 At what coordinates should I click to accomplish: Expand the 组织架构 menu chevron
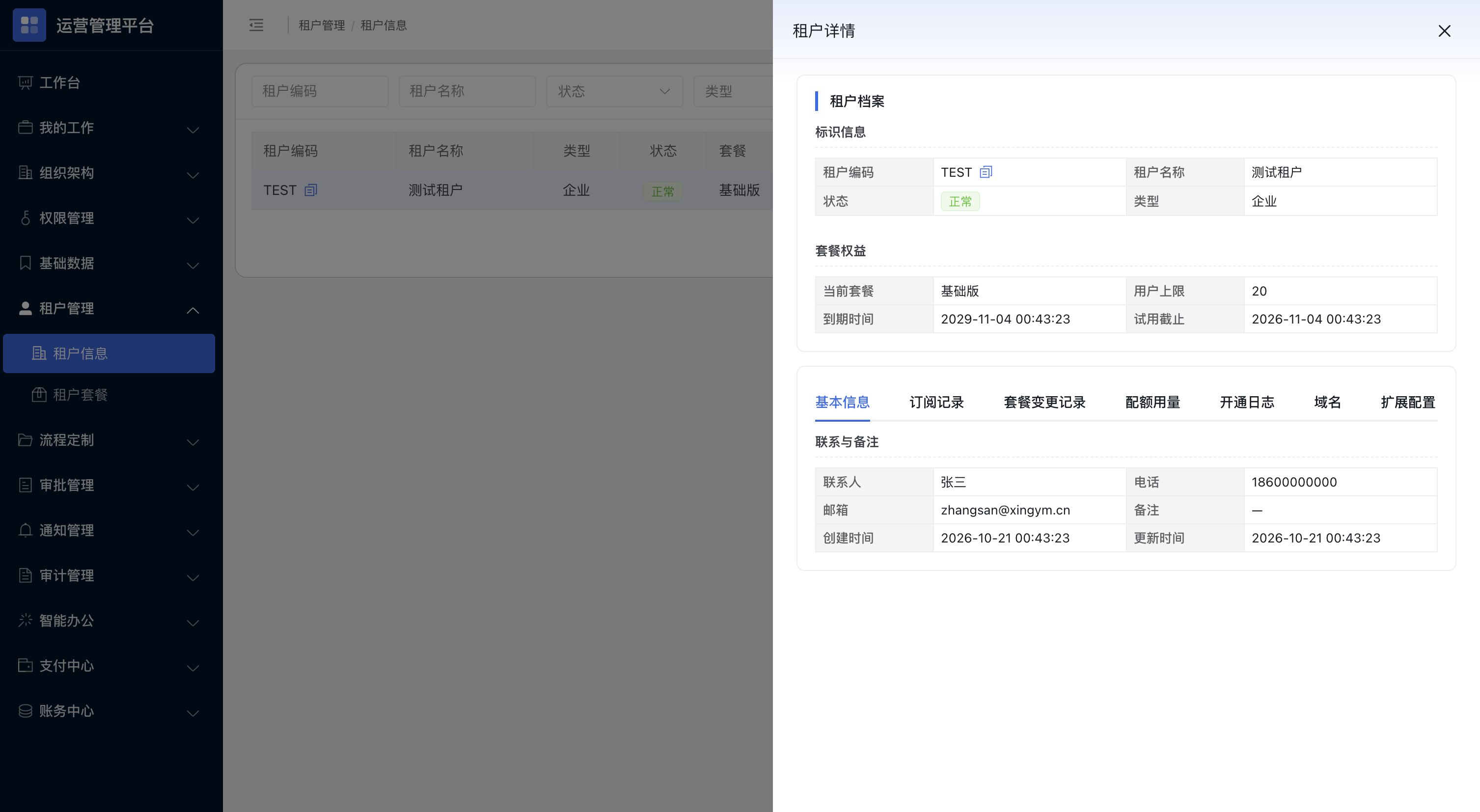pos(193,175)
